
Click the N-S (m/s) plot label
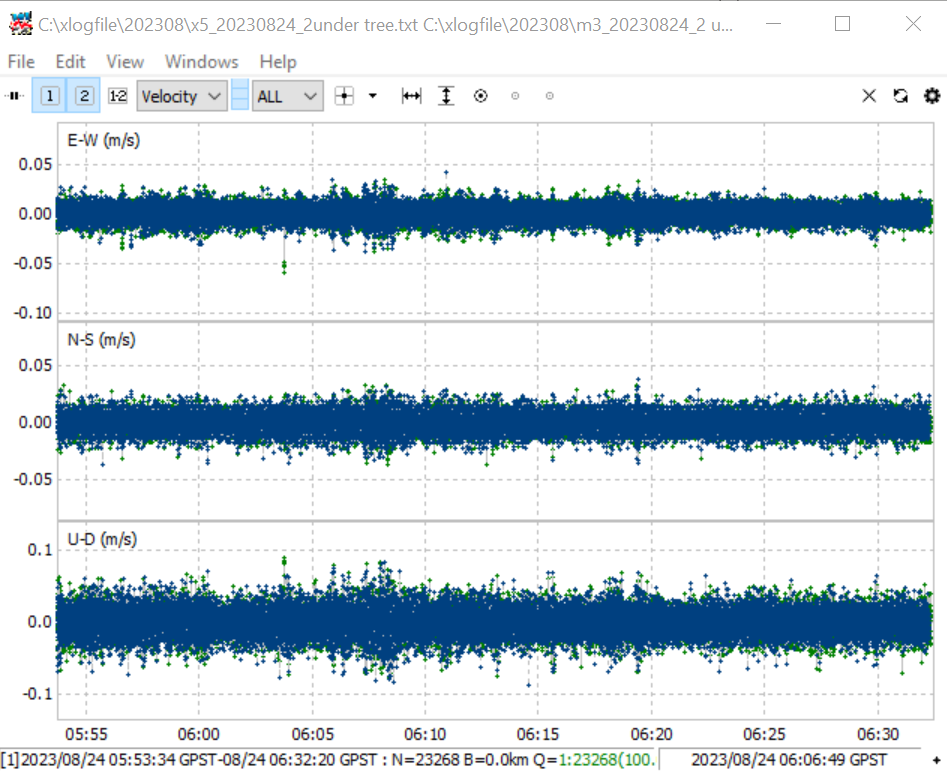tap(101, 340)
